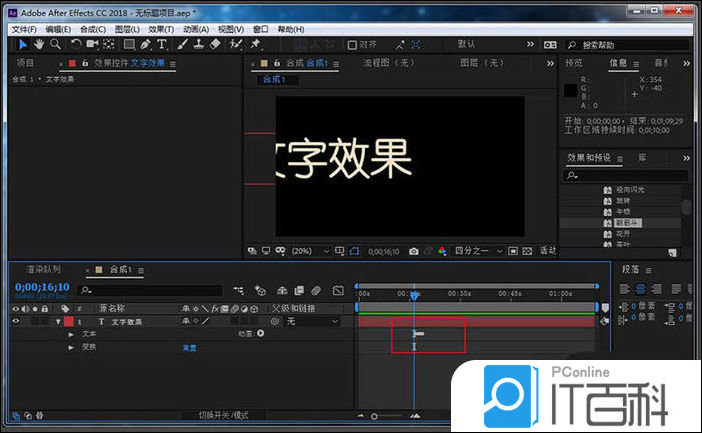Expand the 文本 property group

pyautogui.click(x=71, y=334)
